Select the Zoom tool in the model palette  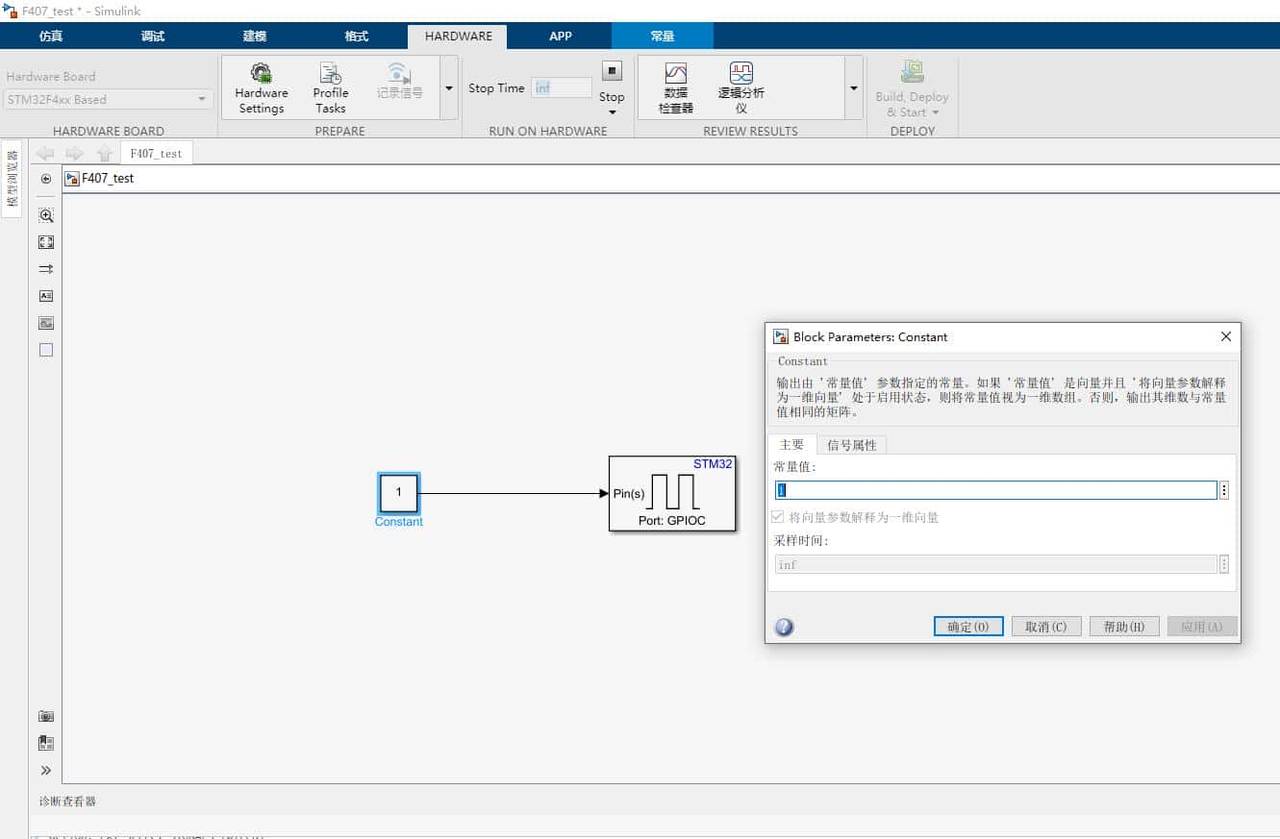tap(45, 215)
